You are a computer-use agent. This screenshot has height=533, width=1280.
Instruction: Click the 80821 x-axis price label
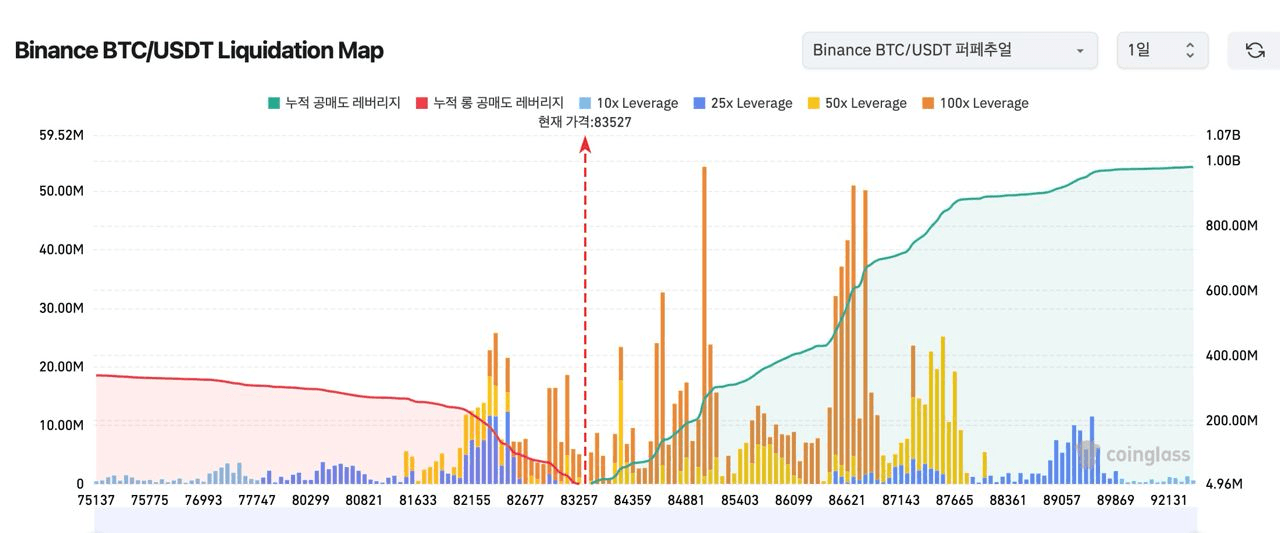[365, 499]
